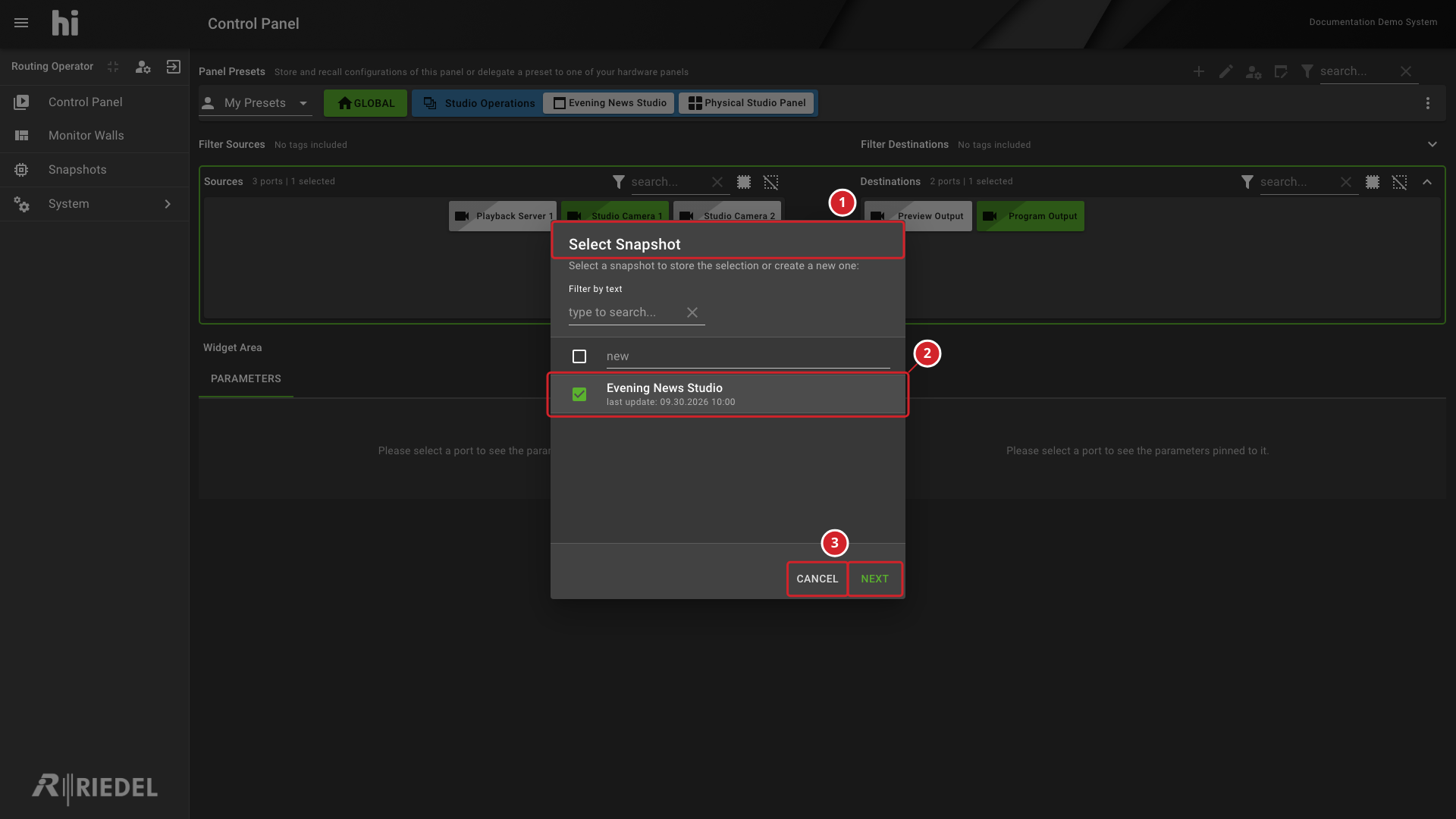
Task: Click CANCEL in Select Snapshot dialog
Action: click(817, 579)
